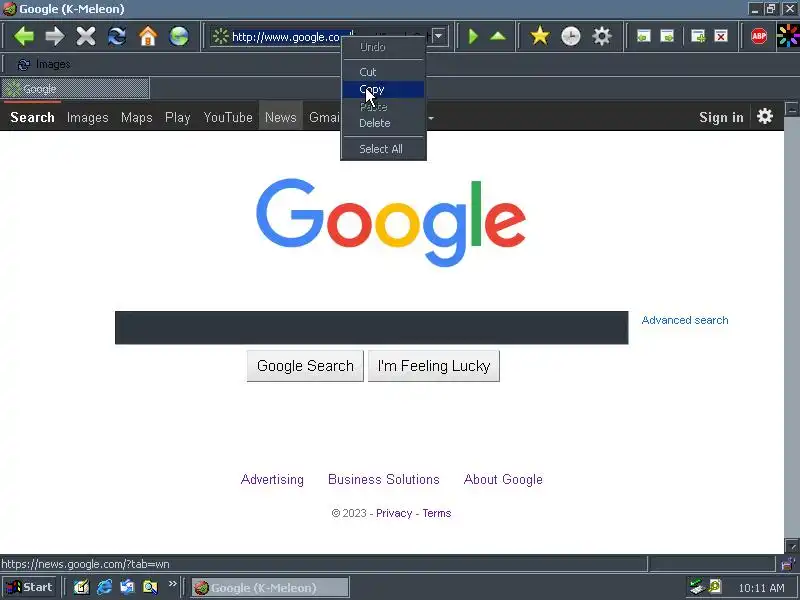Open the Privacy link in the footer

point(394,513)
